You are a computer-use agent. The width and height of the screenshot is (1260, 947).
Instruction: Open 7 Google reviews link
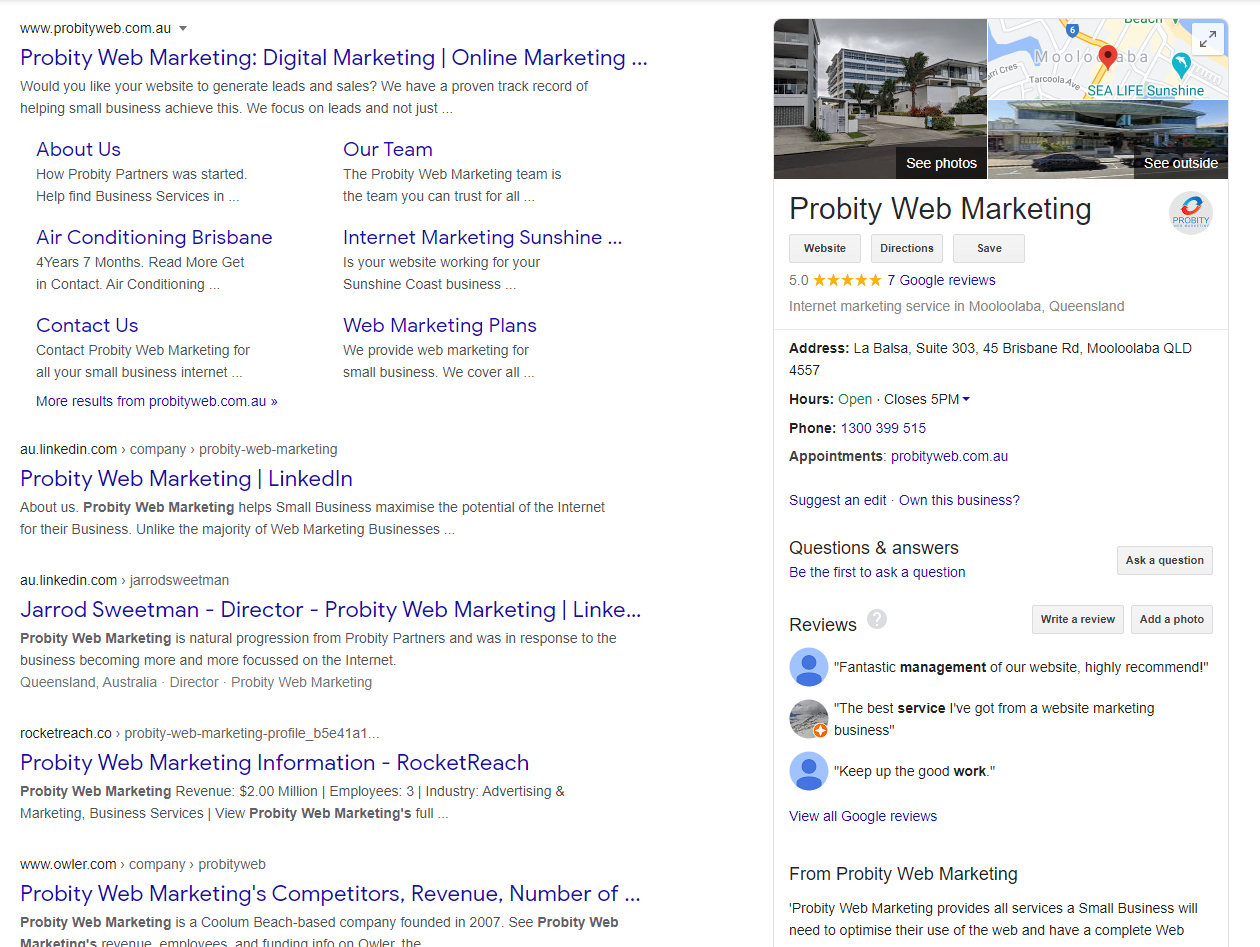pyautogui.click(x=941, y=280)
